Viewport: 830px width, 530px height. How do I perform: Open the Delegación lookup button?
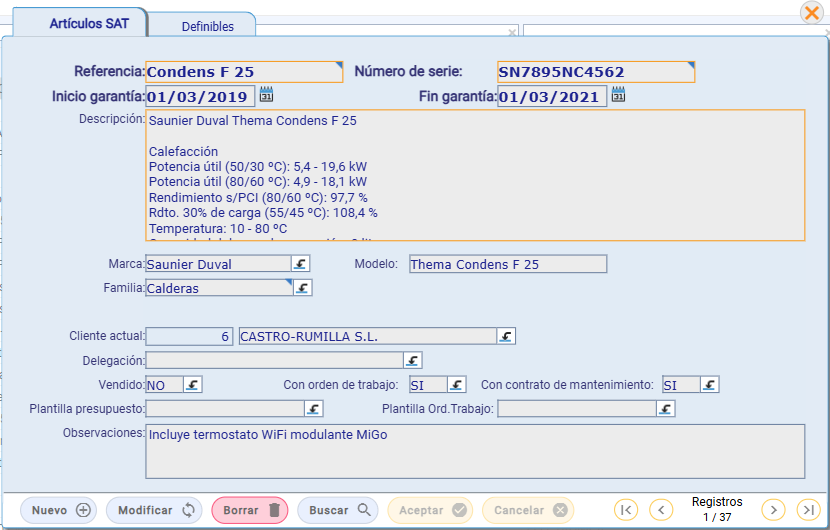412,361
